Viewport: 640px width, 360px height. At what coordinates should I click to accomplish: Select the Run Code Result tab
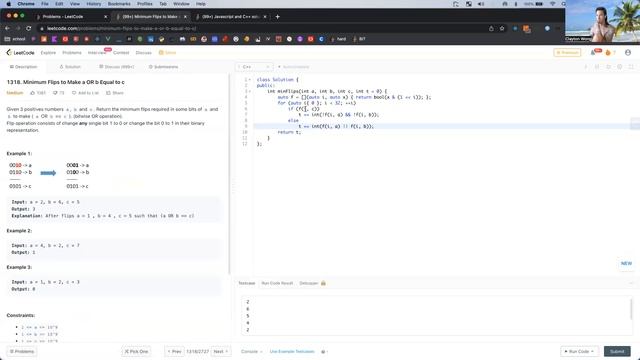point(277,283)
